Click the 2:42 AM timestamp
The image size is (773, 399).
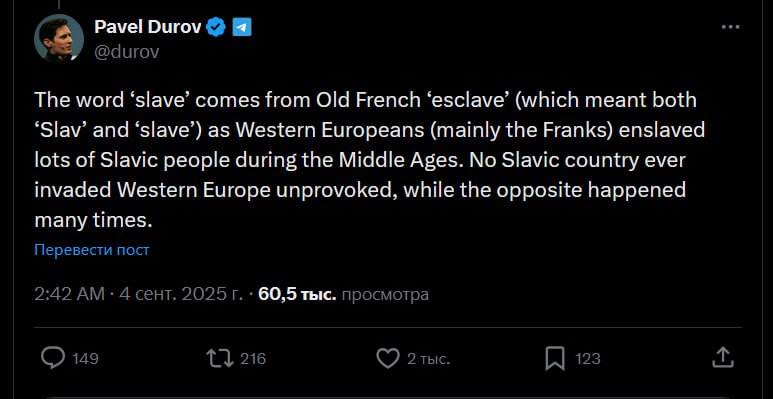(x=70, y=294)
